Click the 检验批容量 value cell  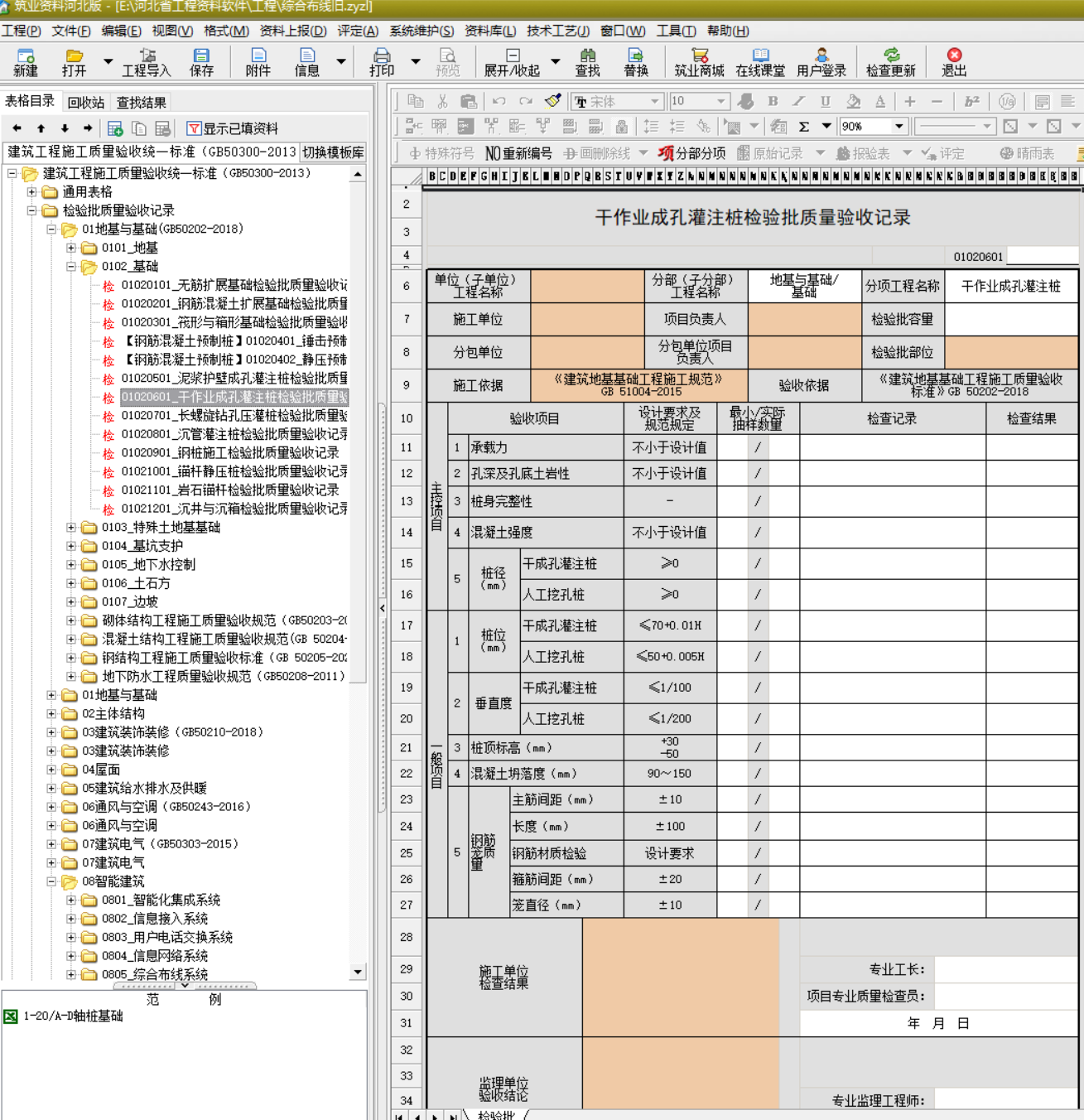(x=1011, y=319)
